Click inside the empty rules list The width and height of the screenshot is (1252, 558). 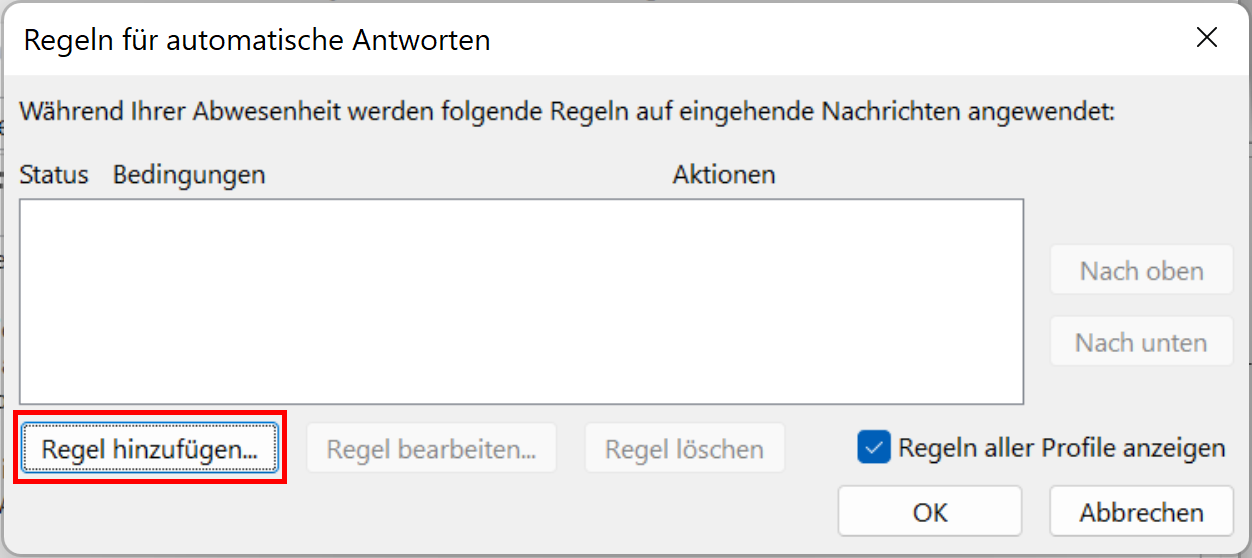point(521,301)
